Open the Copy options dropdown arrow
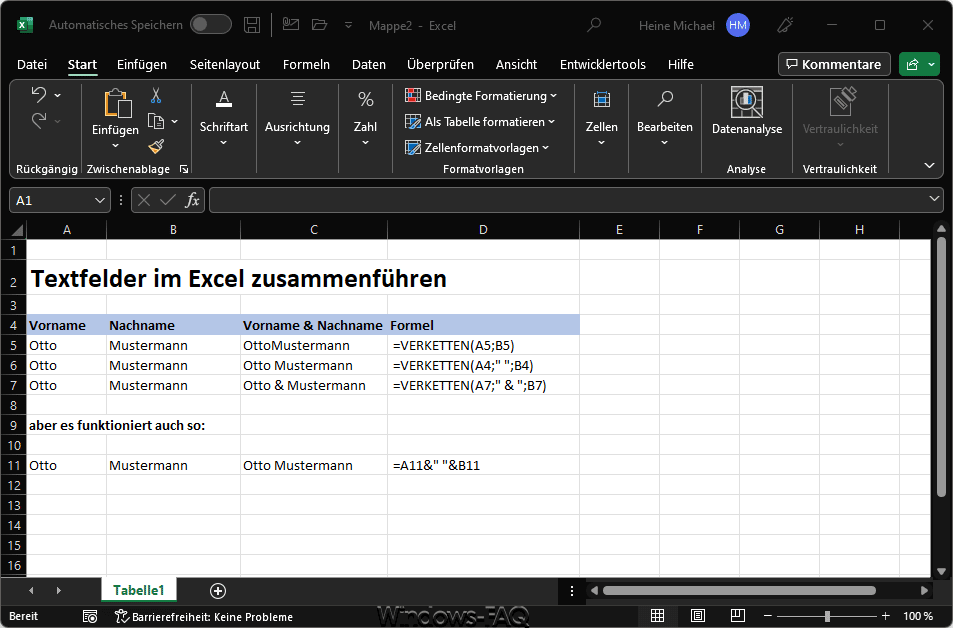953x628 pixels. 174,122
